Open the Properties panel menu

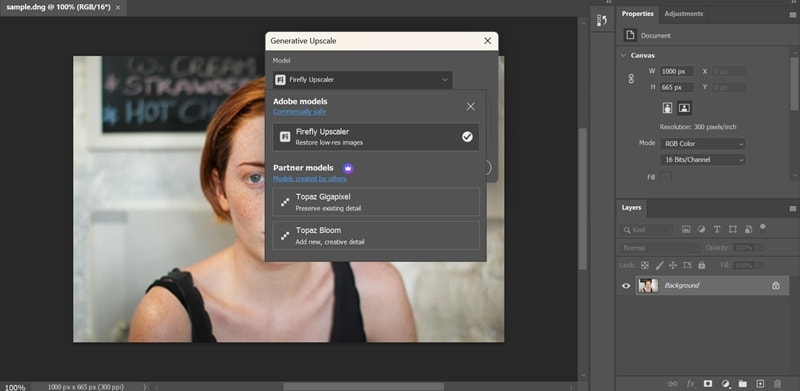tap(792, 14)
